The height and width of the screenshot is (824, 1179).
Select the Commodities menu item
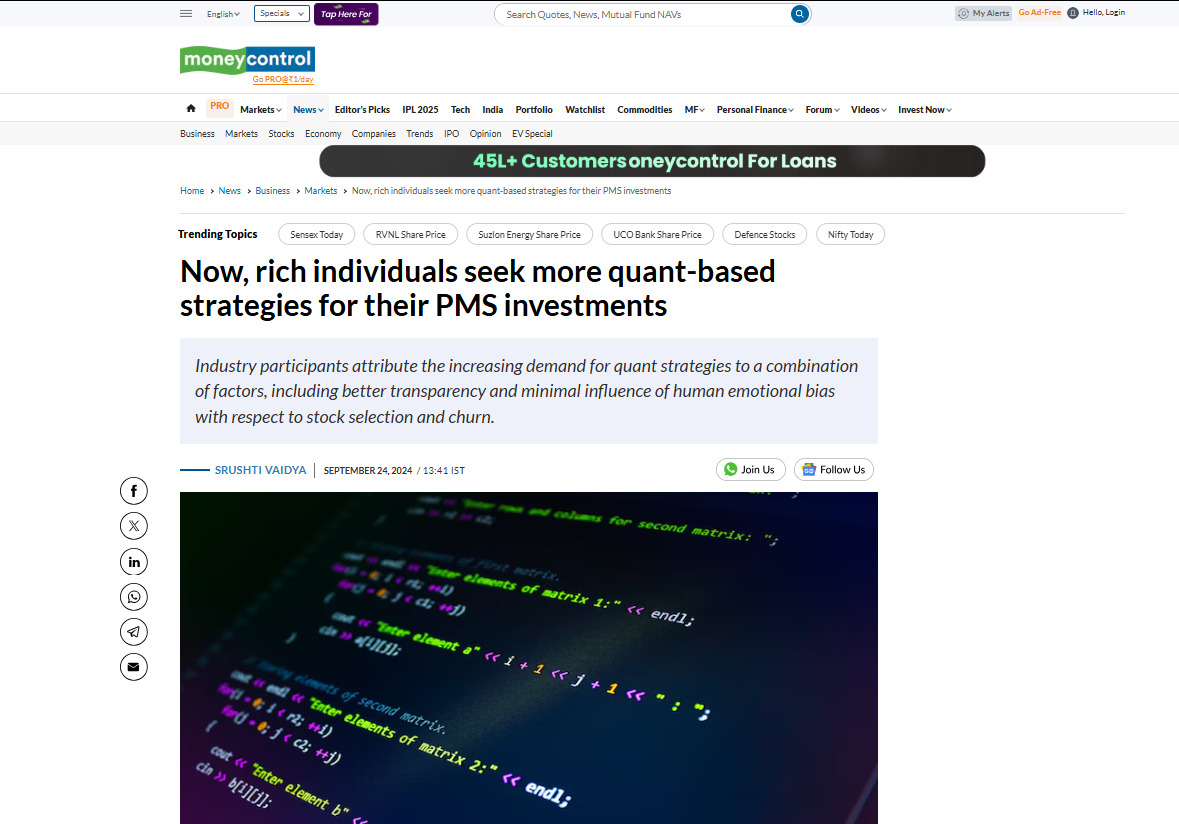click(644, 110)
